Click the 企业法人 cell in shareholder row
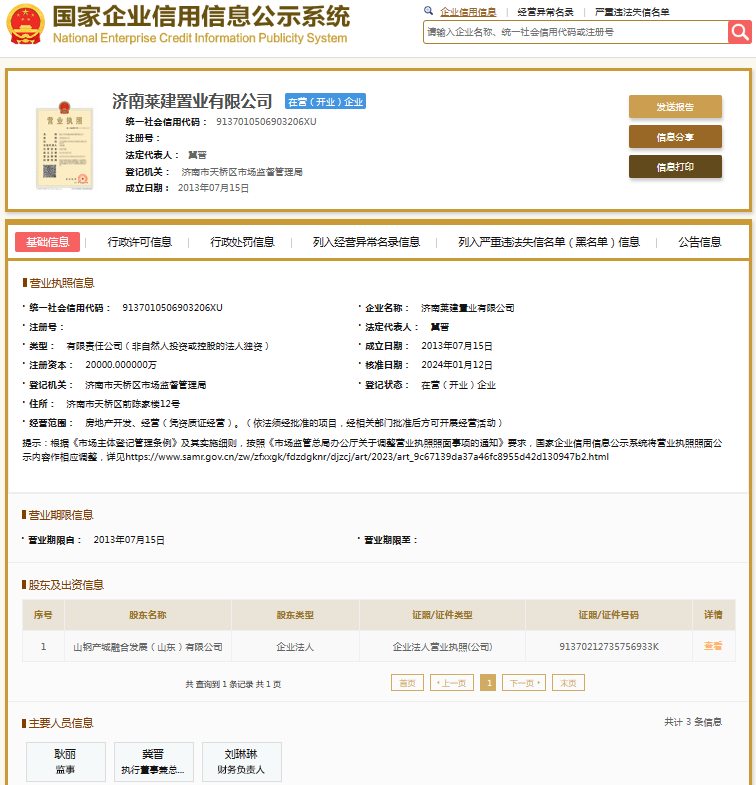756x785 pixels. click(295, 647)
